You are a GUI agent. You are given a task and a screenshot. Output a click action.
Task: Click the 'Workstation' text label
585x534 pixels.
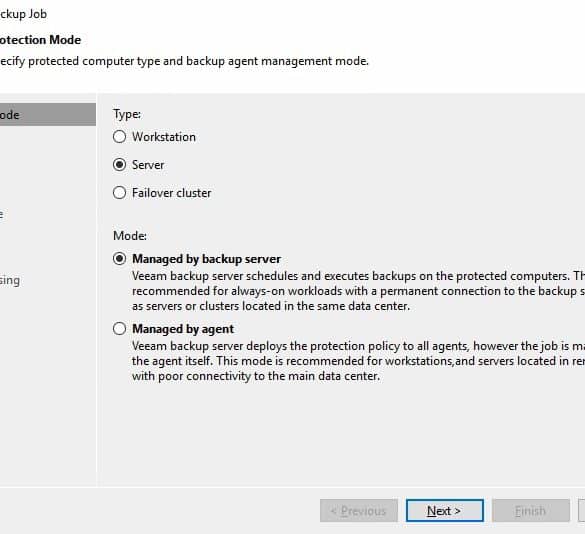[164, 137]
